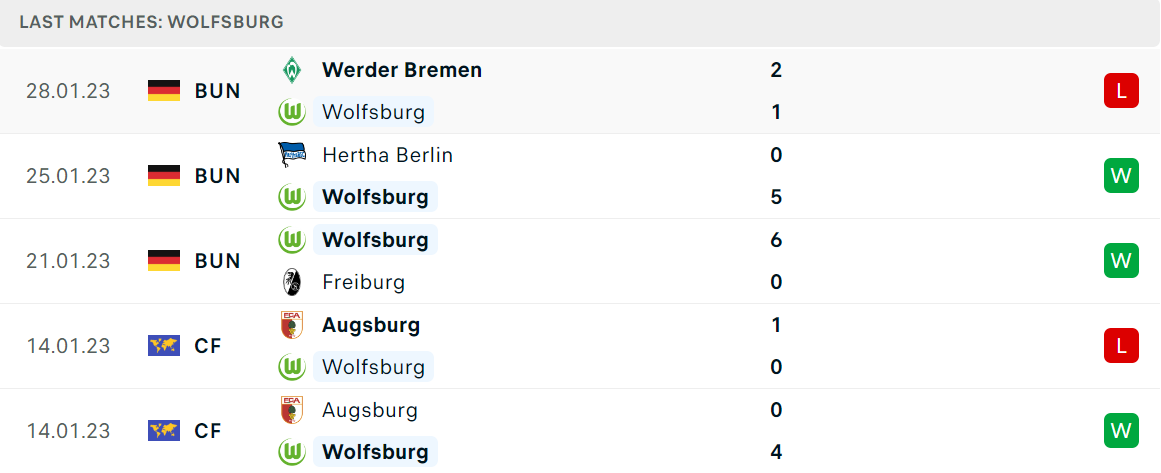
Task: Click red L badge for Augsburg 1-0 match
Action: coord(1121,346)
